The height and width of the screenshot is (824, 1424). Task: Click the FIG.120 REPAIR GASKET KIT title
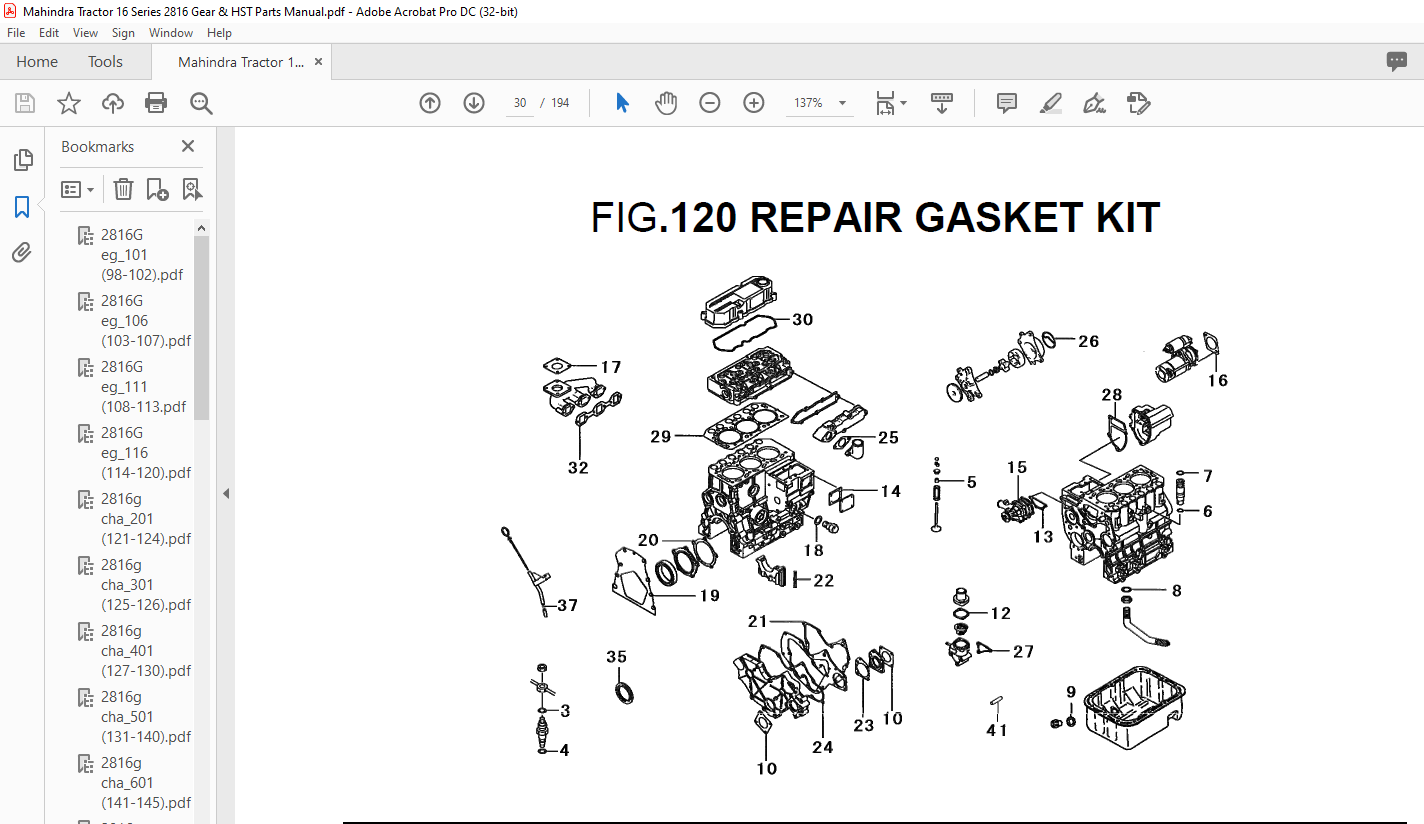pos(875,217)
